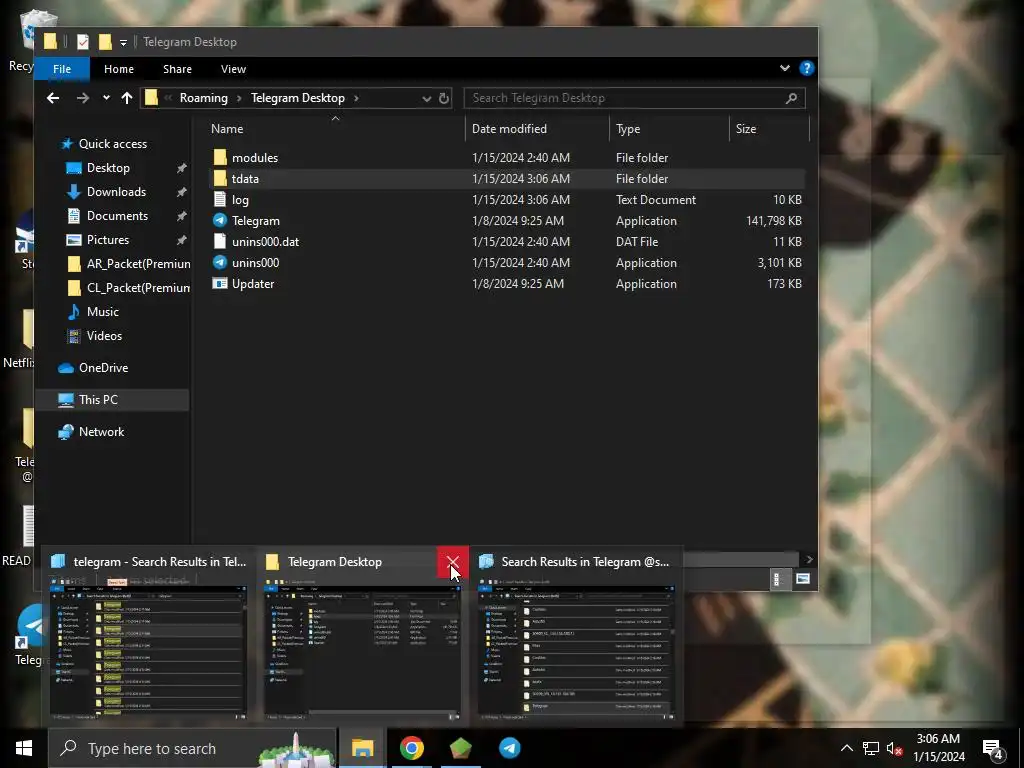Switch to the Home ribbon tab

coord(119,69)
